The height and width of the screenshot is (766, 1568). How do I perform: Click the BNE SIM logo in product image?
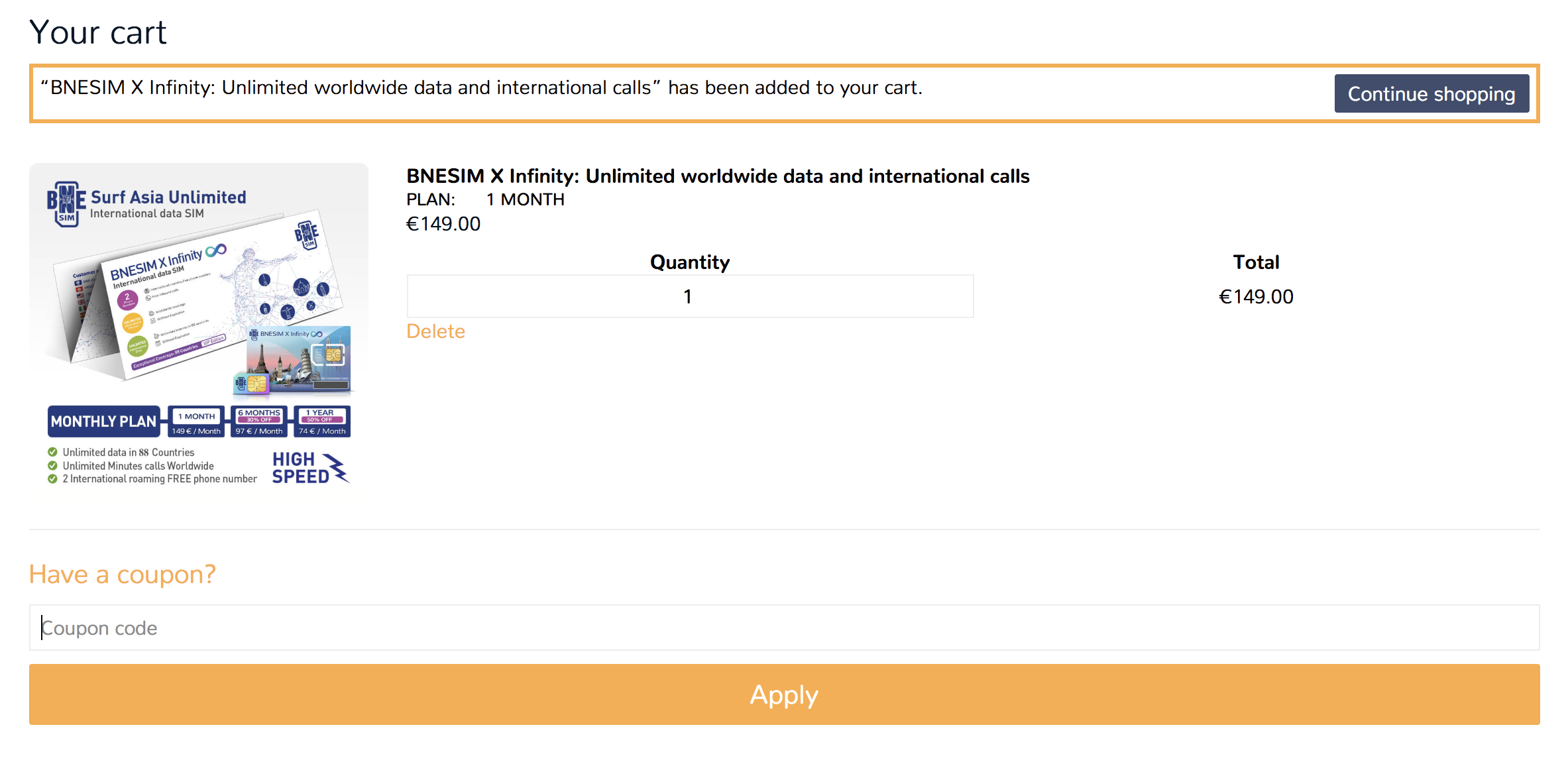(x=66, y=204)
